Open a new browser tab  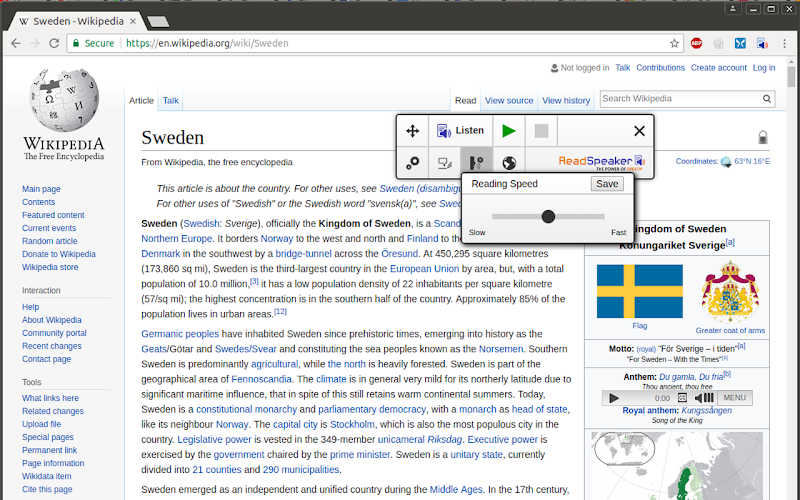coord(158,21)
